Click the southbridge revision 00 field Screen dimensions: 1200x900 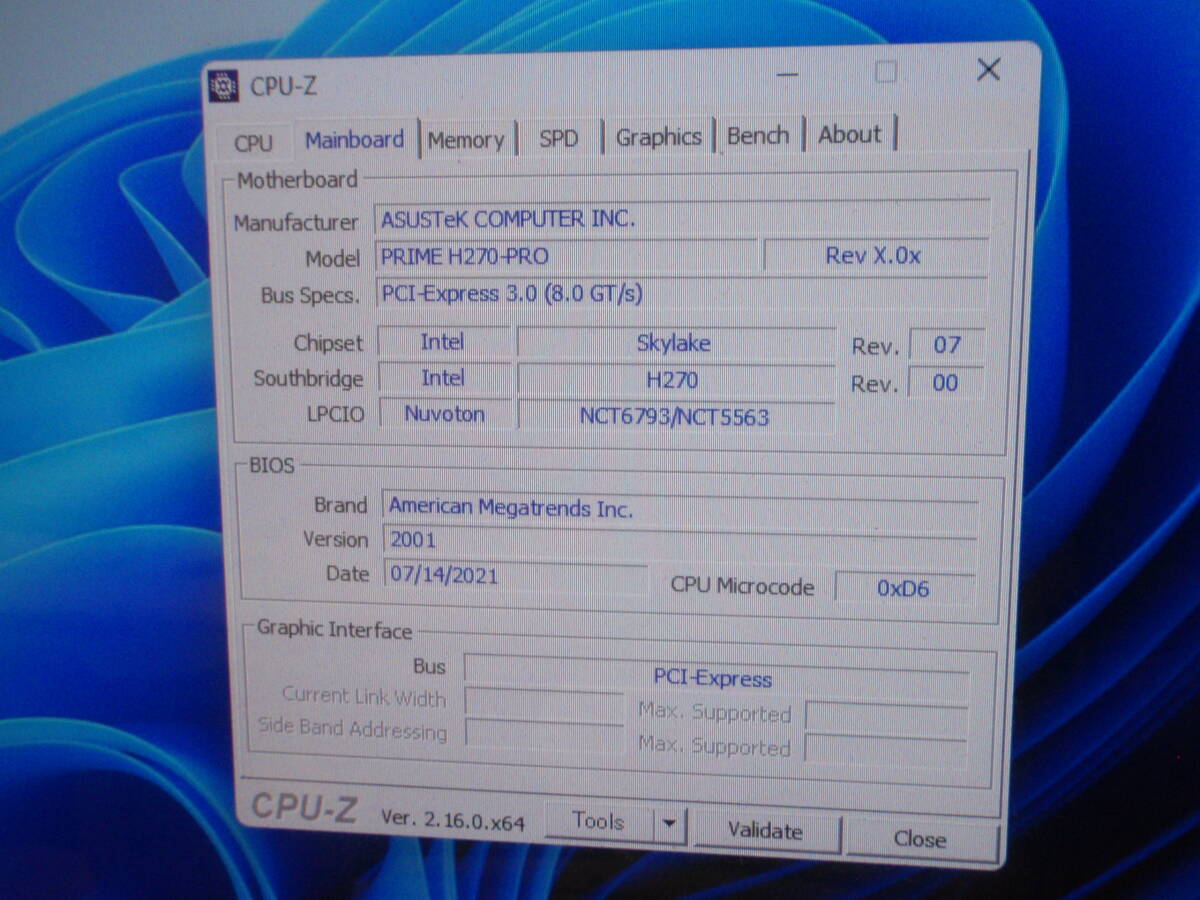946,383
